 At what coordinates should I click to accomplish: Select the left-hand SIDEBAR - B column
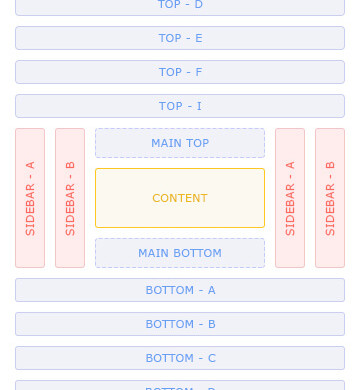point(70,198)
